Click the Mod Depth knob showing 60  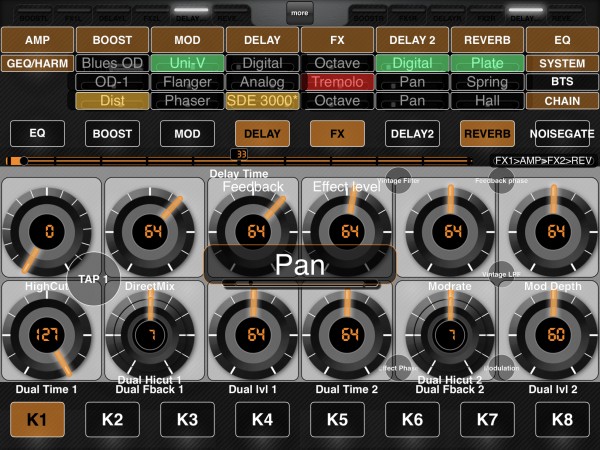click(x=554, y=335)
